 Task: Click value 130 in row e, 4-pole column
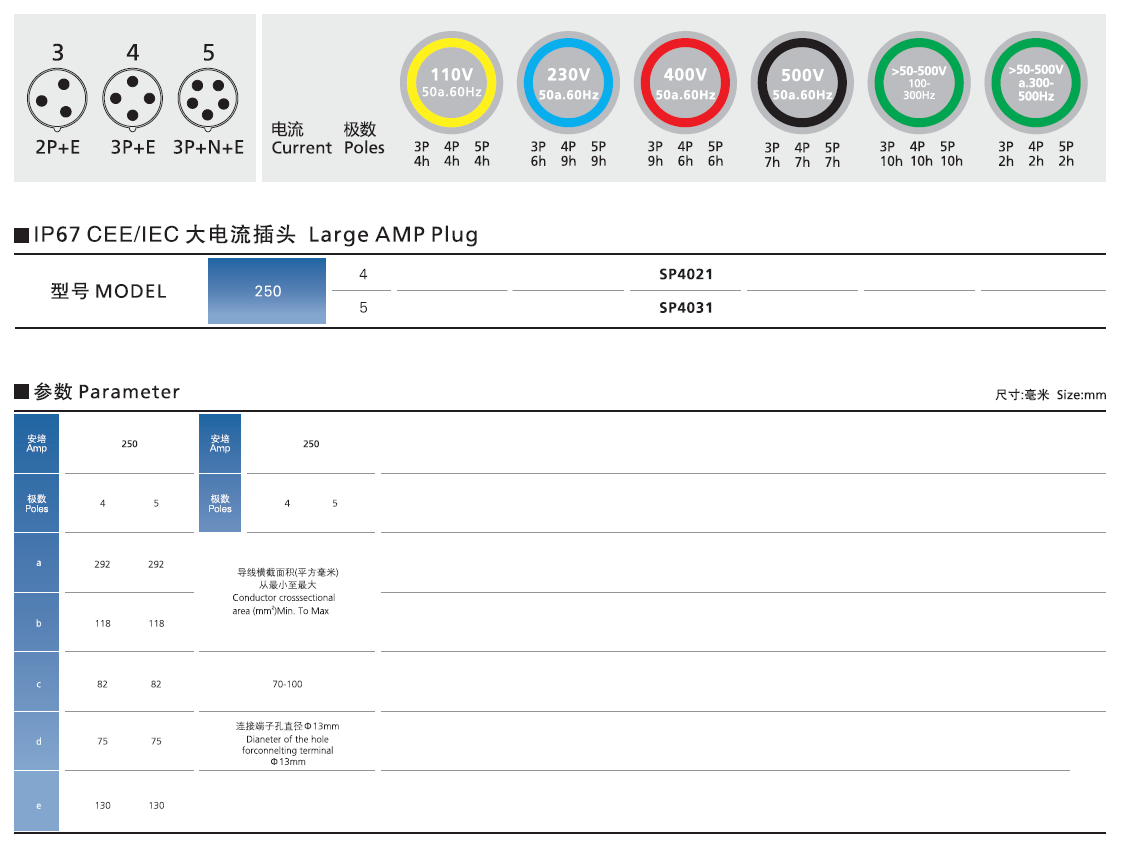click(102, 806)
